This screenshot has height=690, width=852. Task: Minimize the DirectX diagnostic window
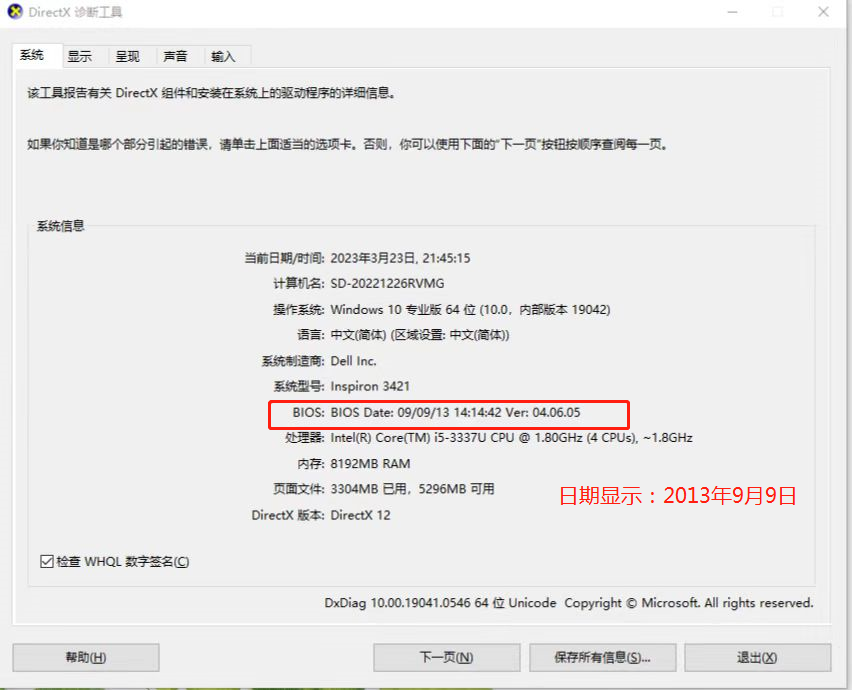733,11
